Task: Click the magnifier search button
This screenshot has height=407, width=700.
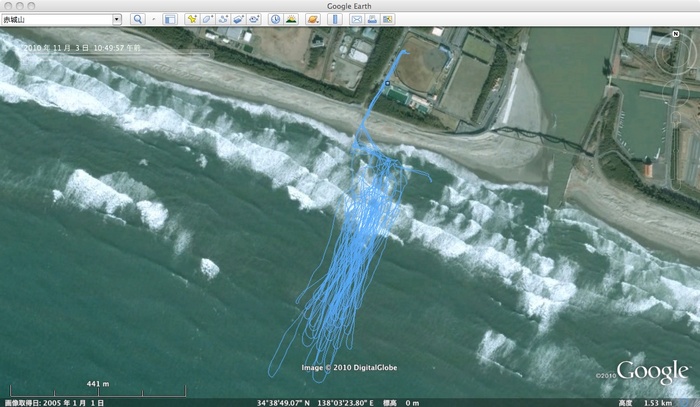Action: pos(136,19)
